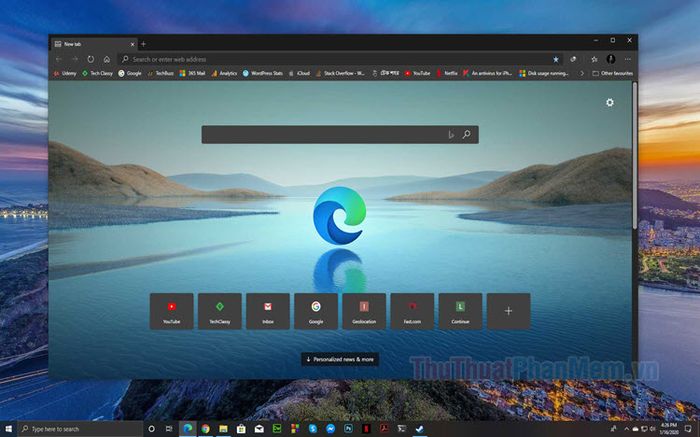The height and width of the screenshot is (437, 700).
Task: Open the YouTube bookmark in the favorites bar
Action: coord(417,73)
